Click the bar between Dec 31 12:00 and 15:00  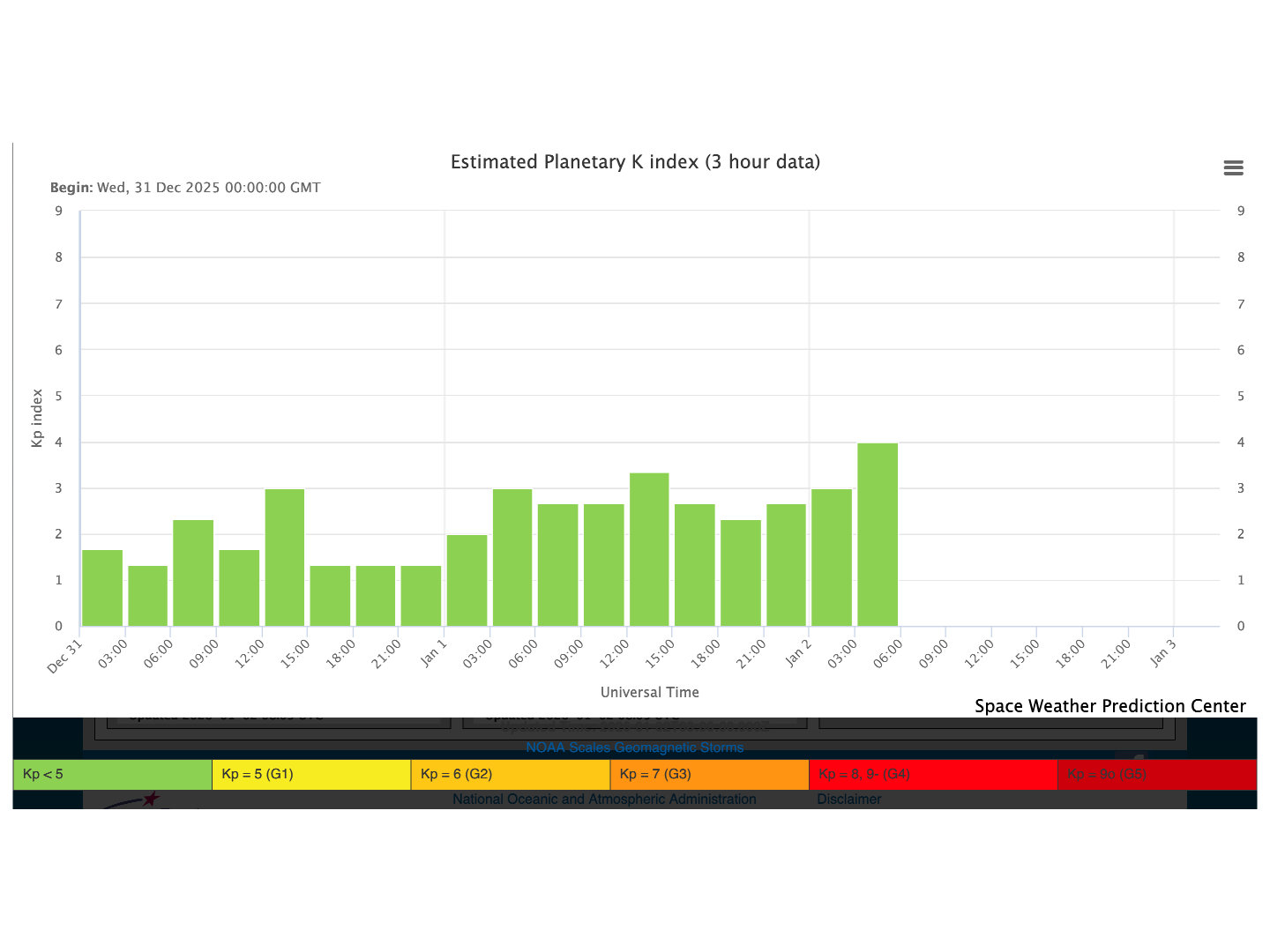[x=285, y=557]
